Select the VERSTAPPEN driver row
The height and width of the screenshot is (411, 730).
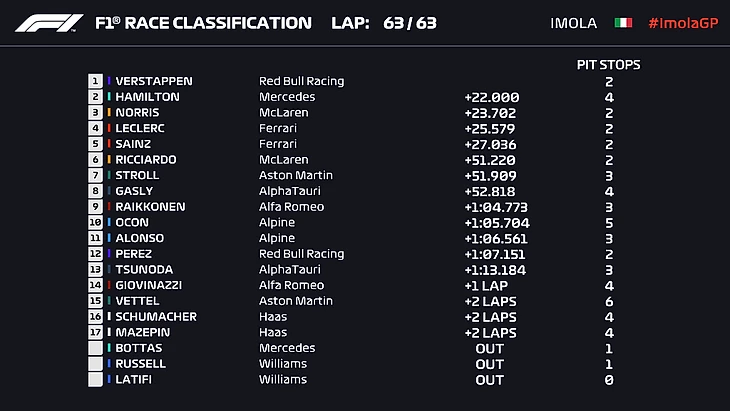[x=154, y=81]
